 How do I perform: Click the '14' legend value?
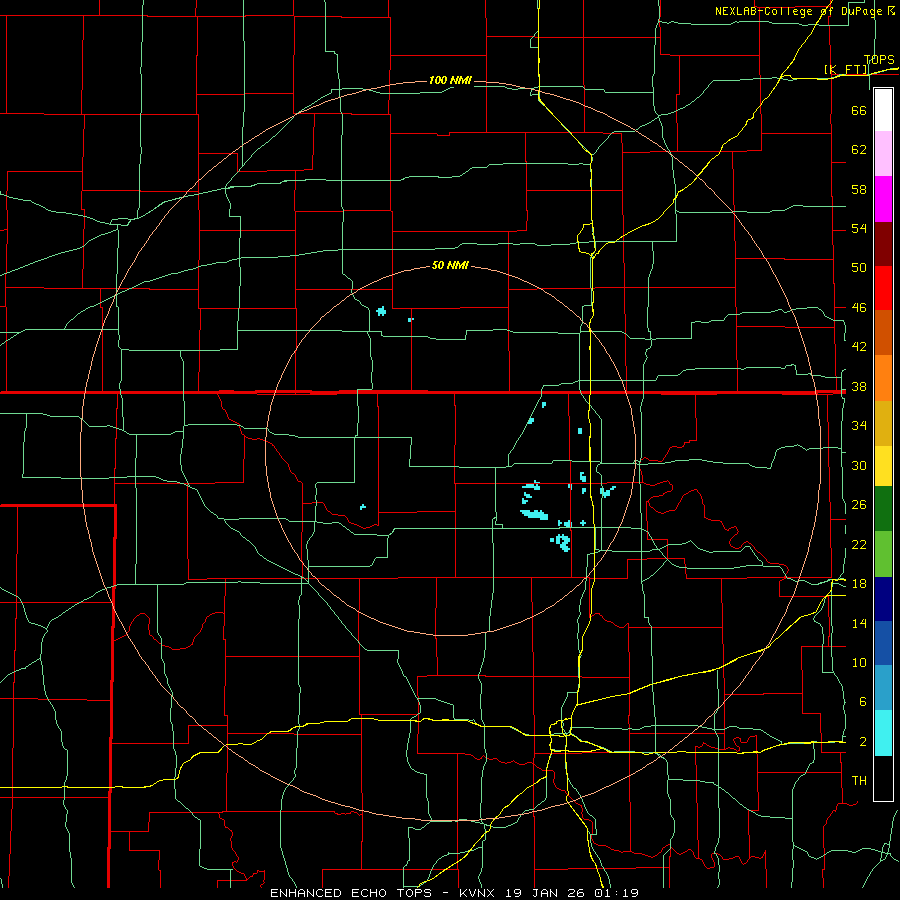point(859,623)
